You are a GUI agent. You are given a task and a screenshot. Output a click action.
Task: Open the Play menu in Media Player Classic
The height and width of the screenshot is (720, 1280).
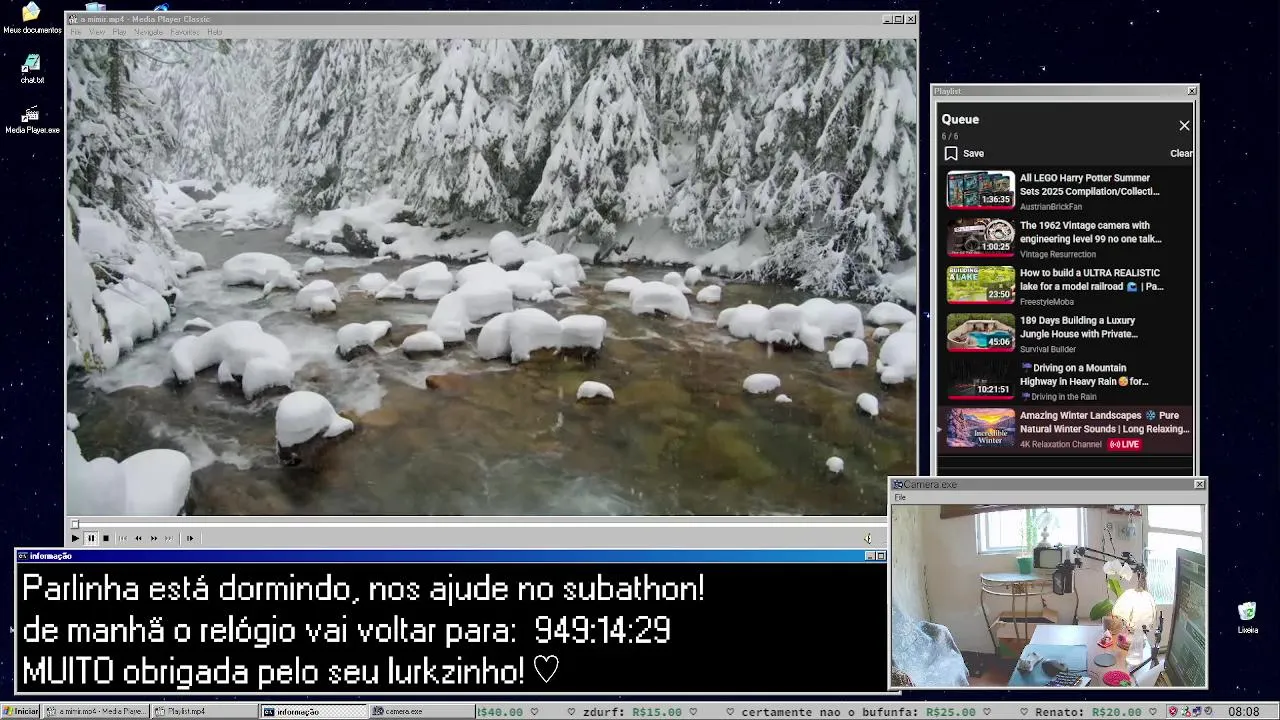119,32
